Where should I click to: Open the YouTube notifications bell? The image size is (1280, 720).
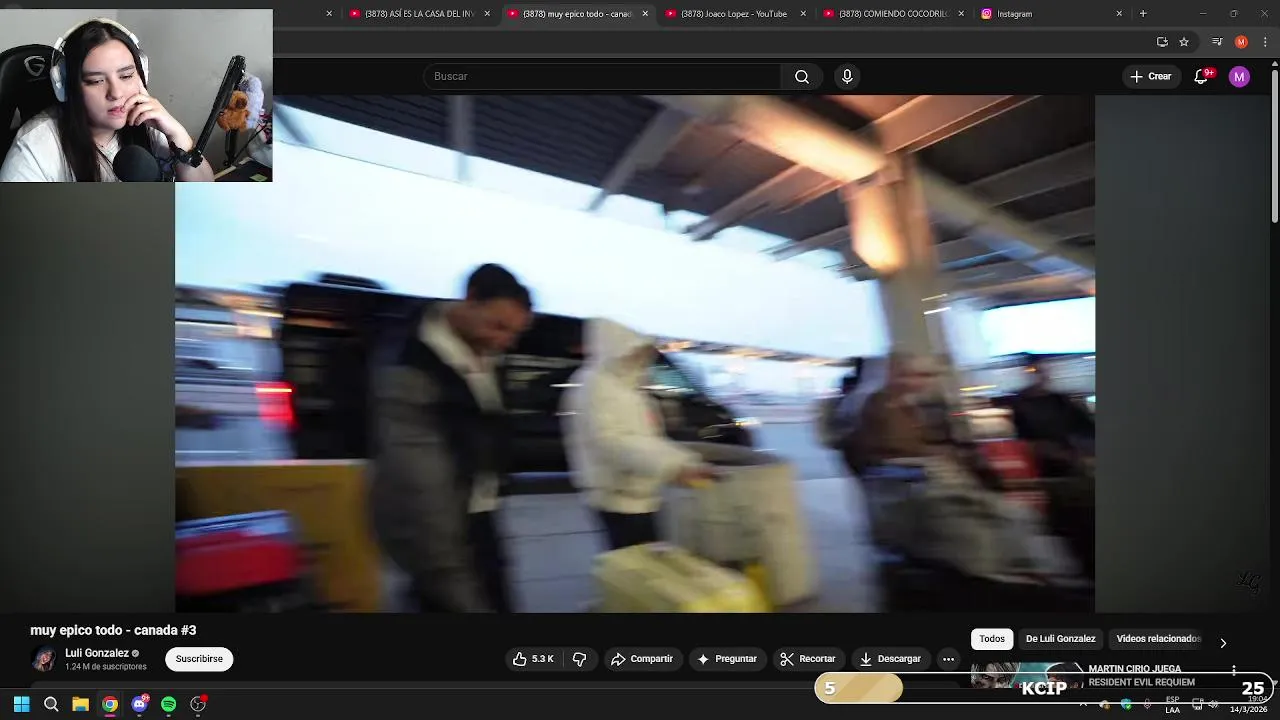1202,77
